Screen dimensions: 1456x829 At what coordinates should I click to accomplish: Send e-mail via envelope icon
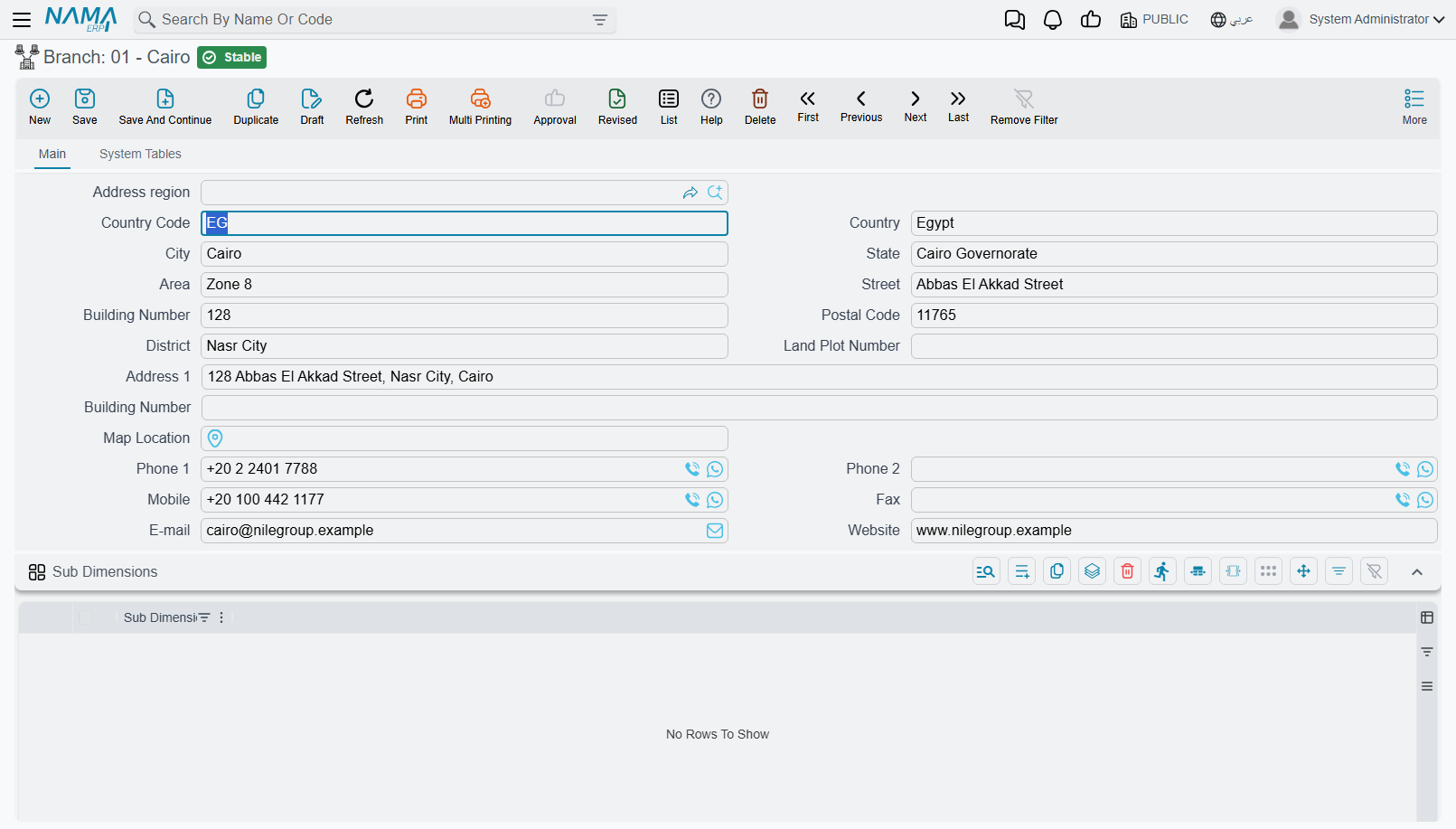(x=715, y=531)
